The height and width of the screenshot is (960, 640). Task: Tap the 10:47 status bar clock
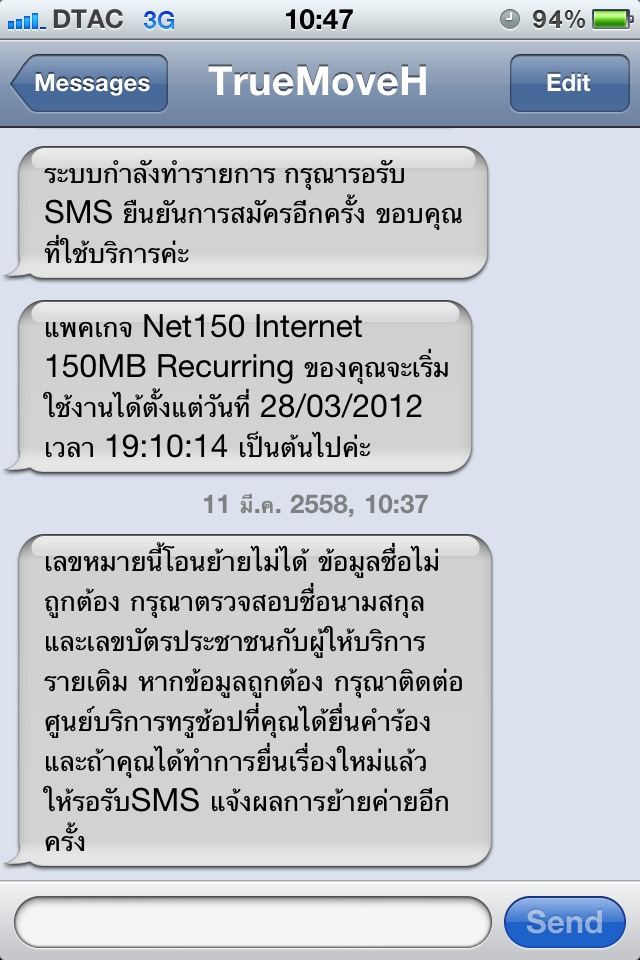[319, 20]
